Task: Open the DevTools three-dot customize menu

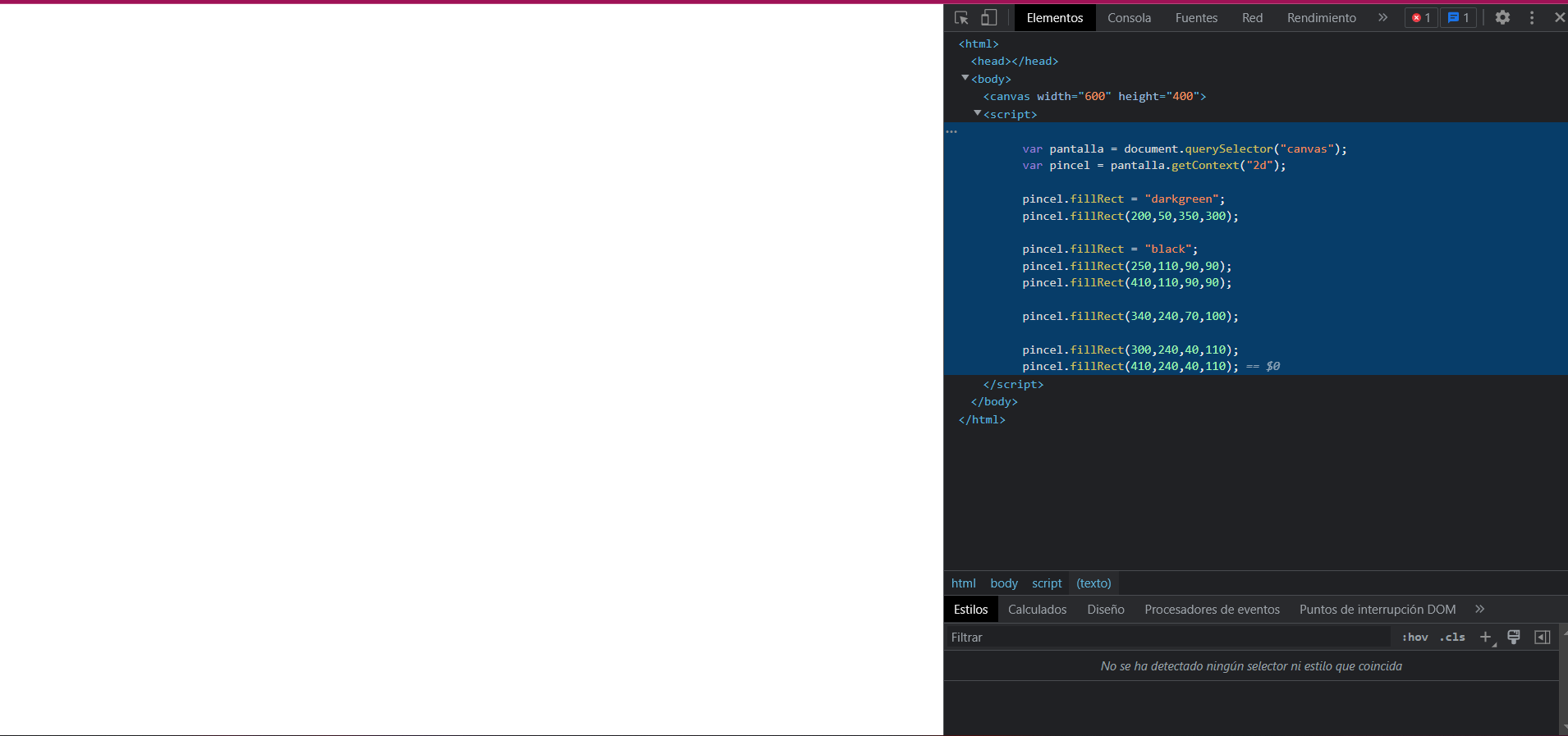Action: (1532, 17)
